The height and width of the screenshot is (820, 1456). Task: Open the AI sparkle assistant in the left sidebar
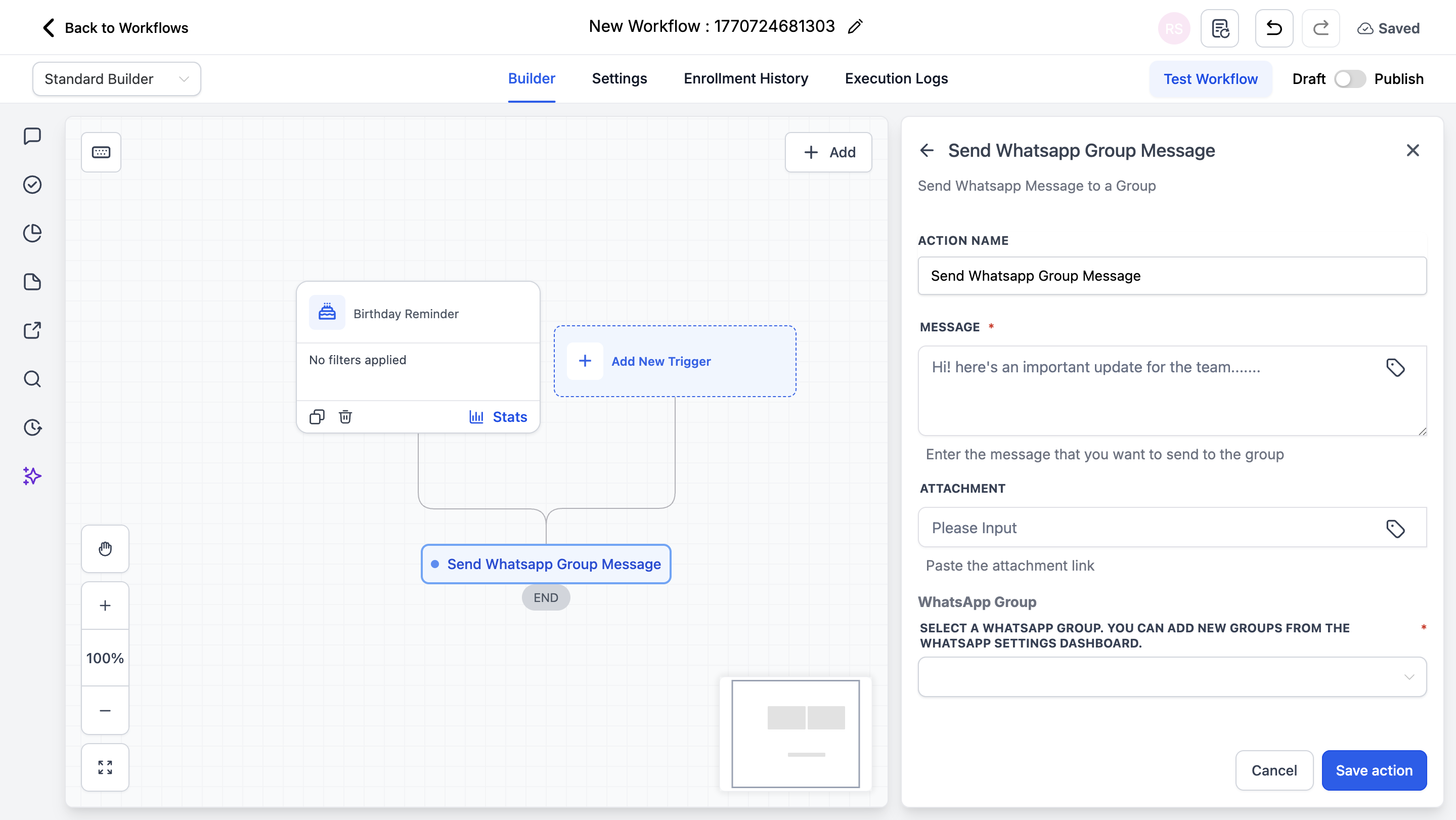click(32, 476)
